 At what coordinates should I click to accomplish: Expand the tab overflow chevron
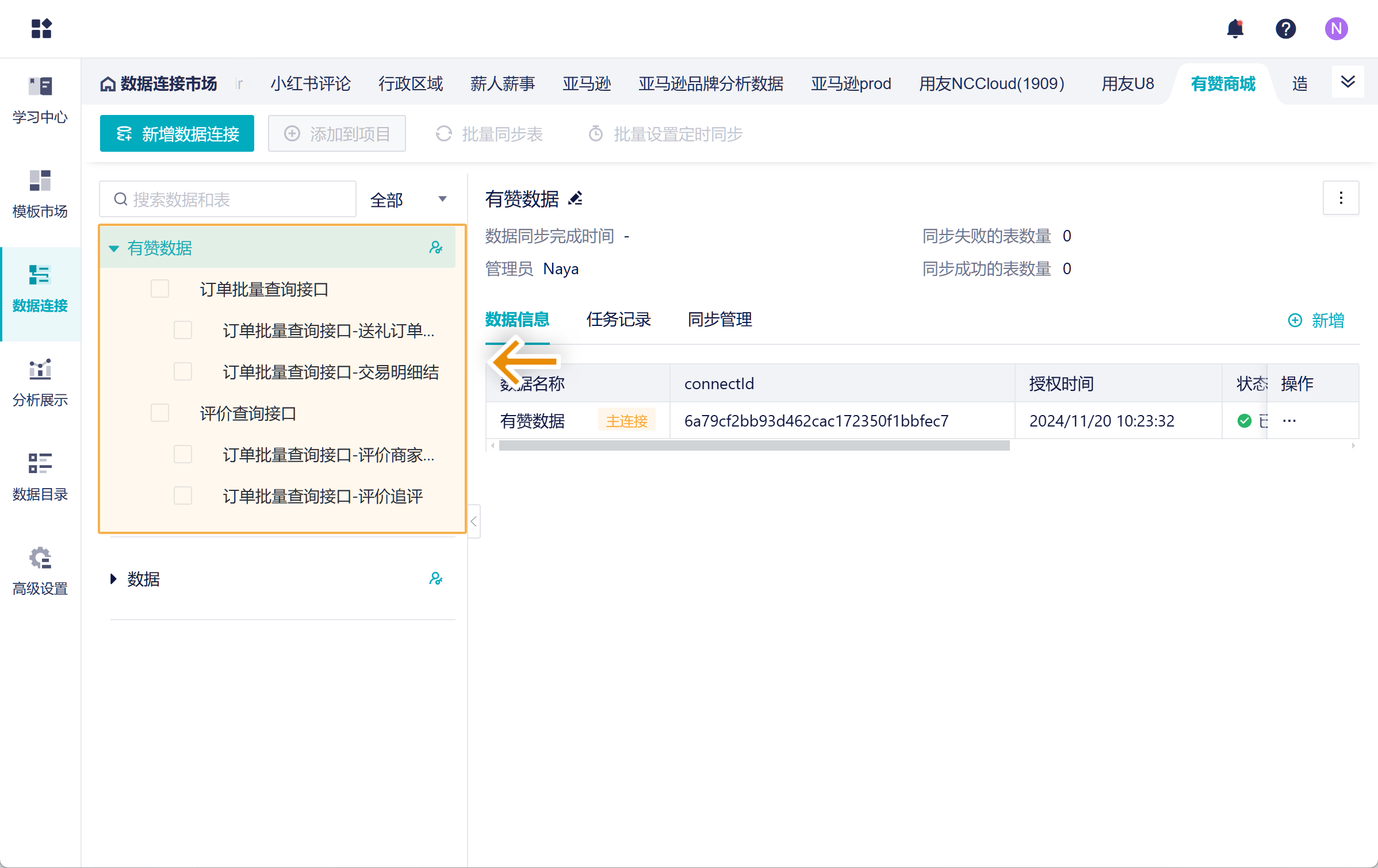1348,82
